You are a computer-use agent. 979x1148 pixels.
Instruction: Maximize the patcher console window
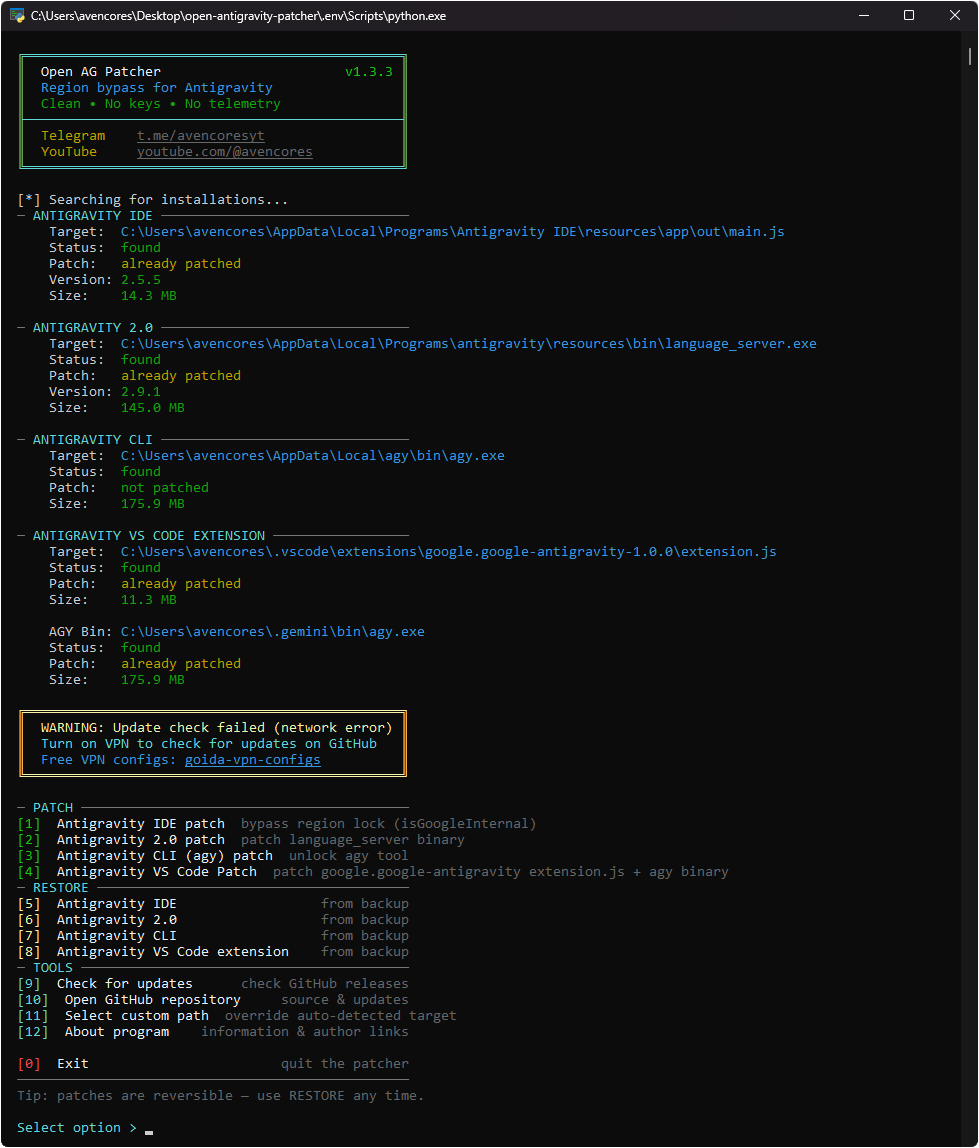point(909,15)
